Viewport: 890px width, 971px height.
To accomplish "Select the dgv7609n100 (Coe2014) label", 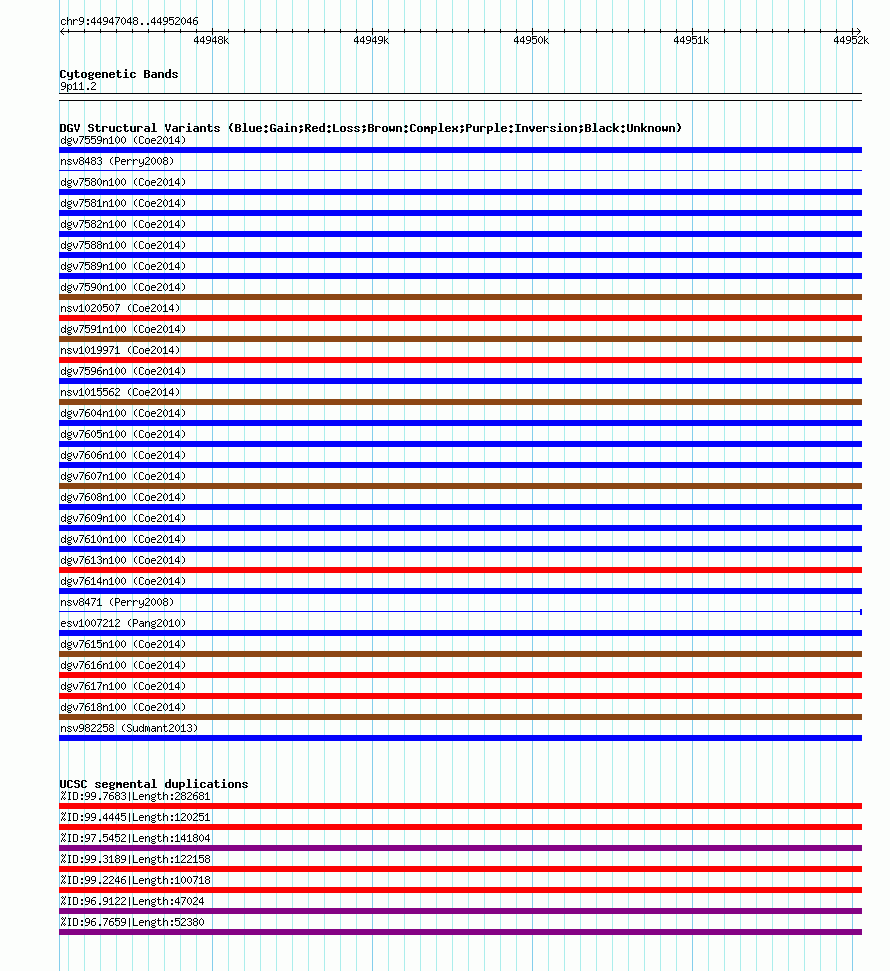I will pyautogui.click(x=123, y=520).
